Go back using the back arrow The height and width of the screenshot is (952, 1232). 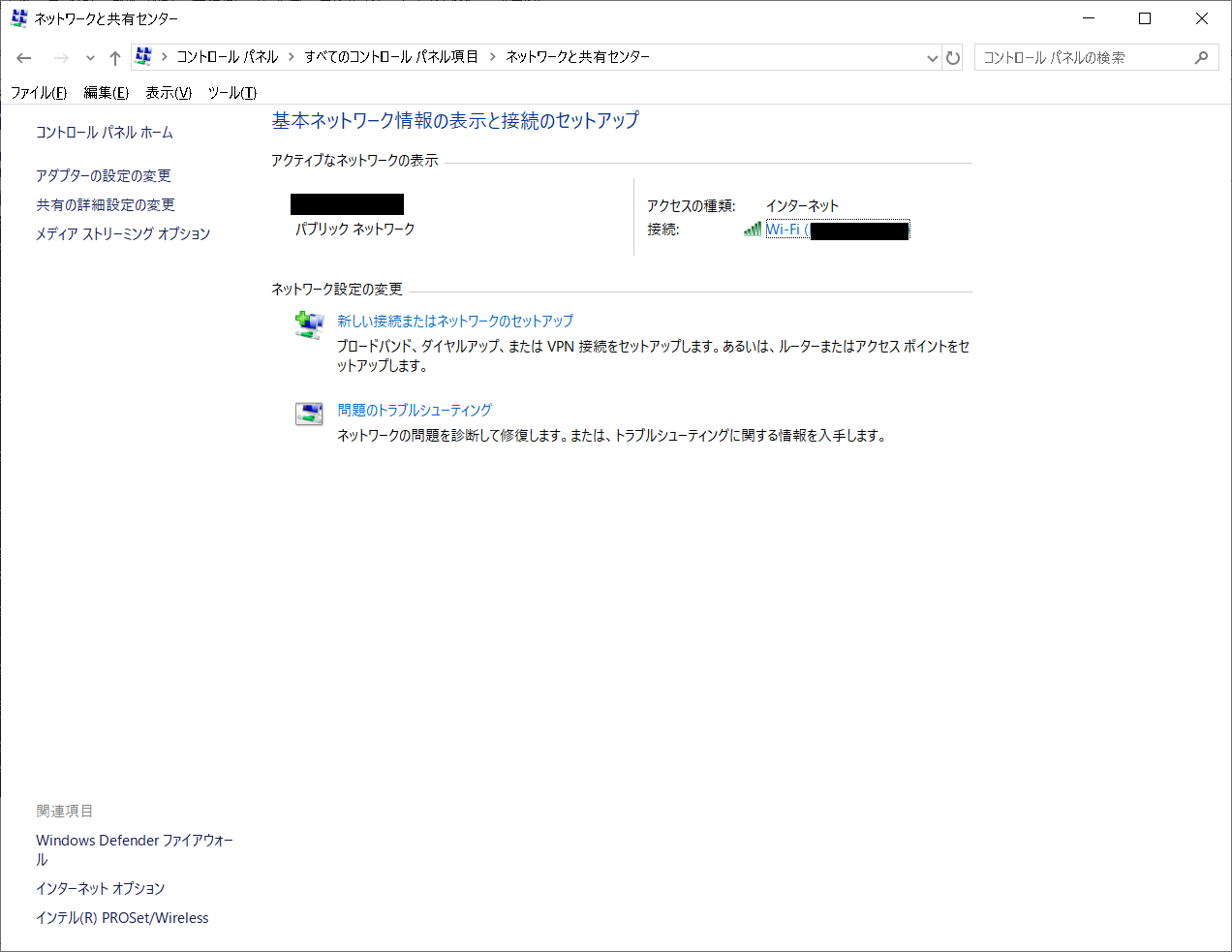point(23,57)
